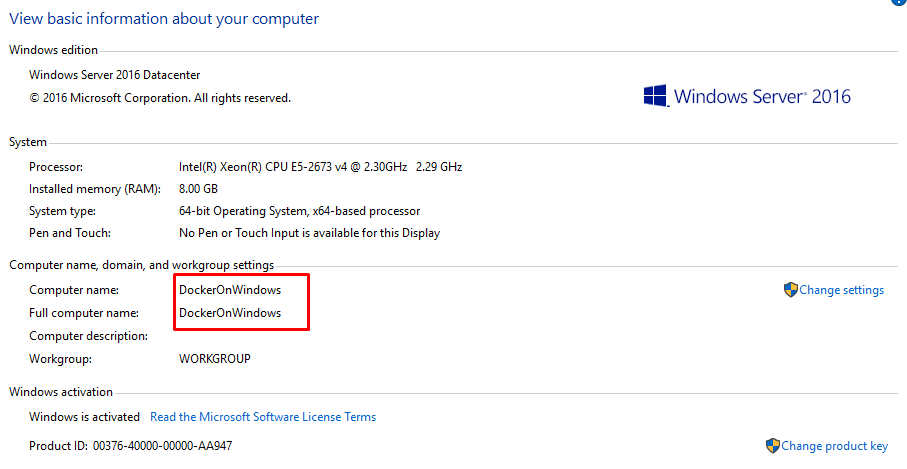Click the Microsoft Corporation copyright notice
This screenshot has width=907, height=469.
pyautogui.click(x=160, y=98)
